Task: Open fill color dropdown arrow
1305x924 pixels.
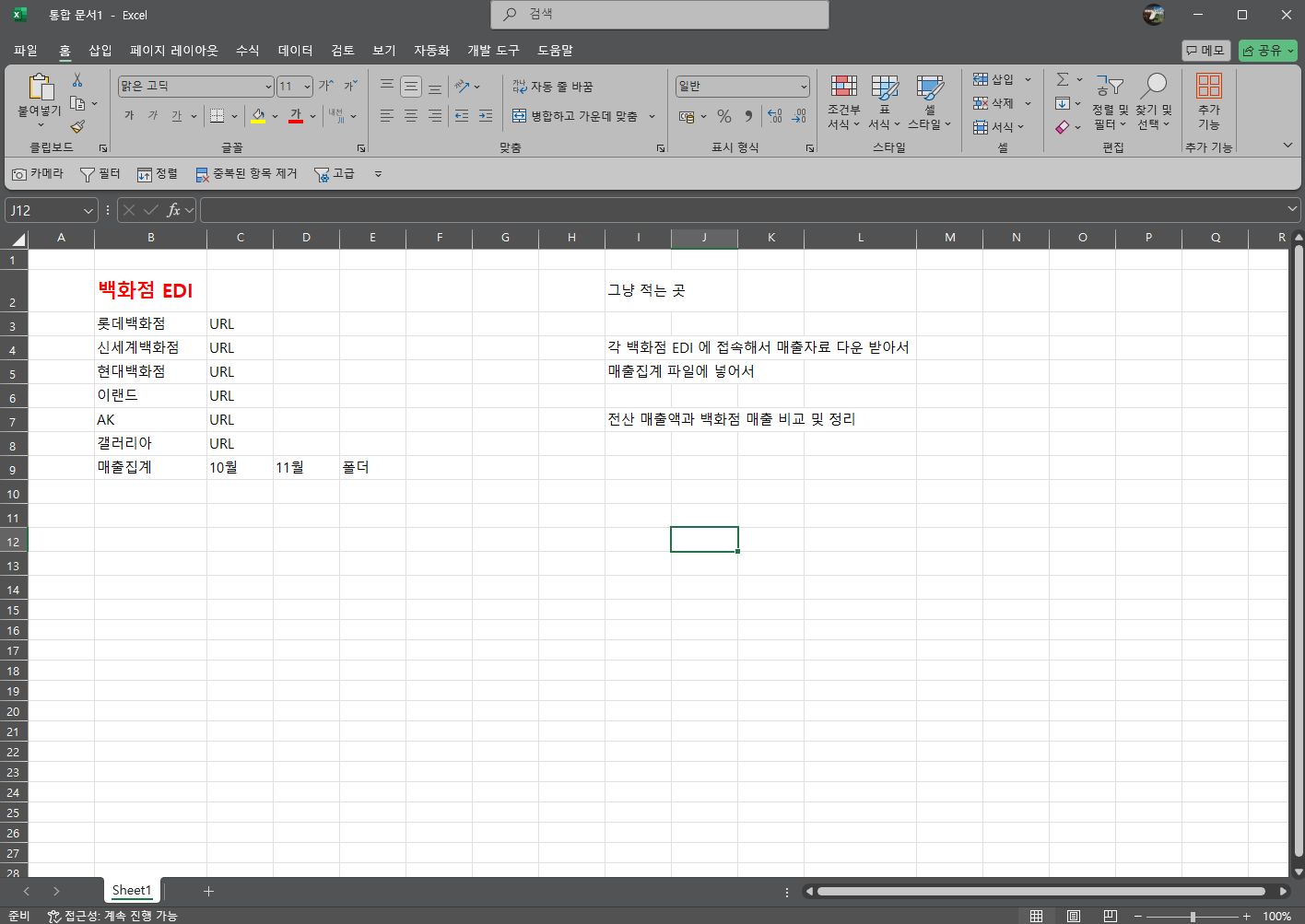Action: pyautogui.click(x=275, y=116)
